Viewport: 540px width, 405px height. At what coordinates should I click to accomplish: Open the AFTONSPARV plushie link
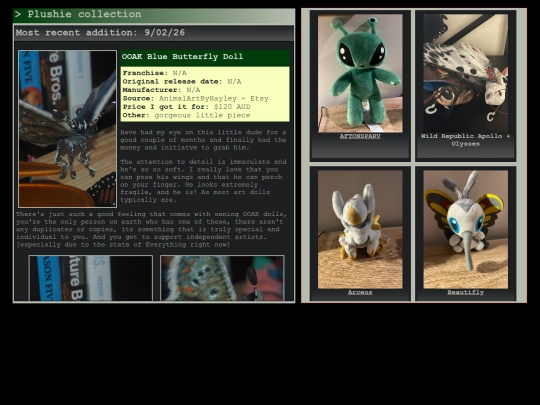[360, 136]
